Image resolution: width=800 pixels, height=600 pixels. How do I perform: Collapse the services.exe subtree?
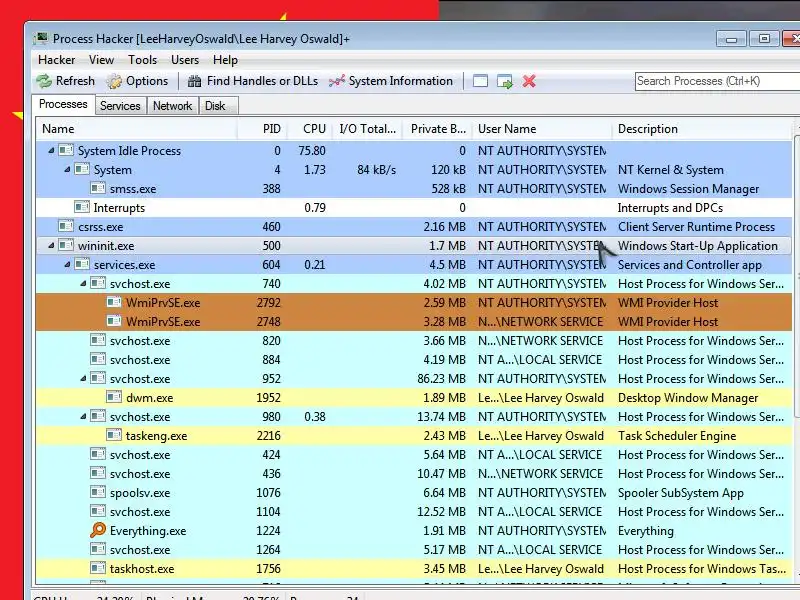tap(67, 264)
